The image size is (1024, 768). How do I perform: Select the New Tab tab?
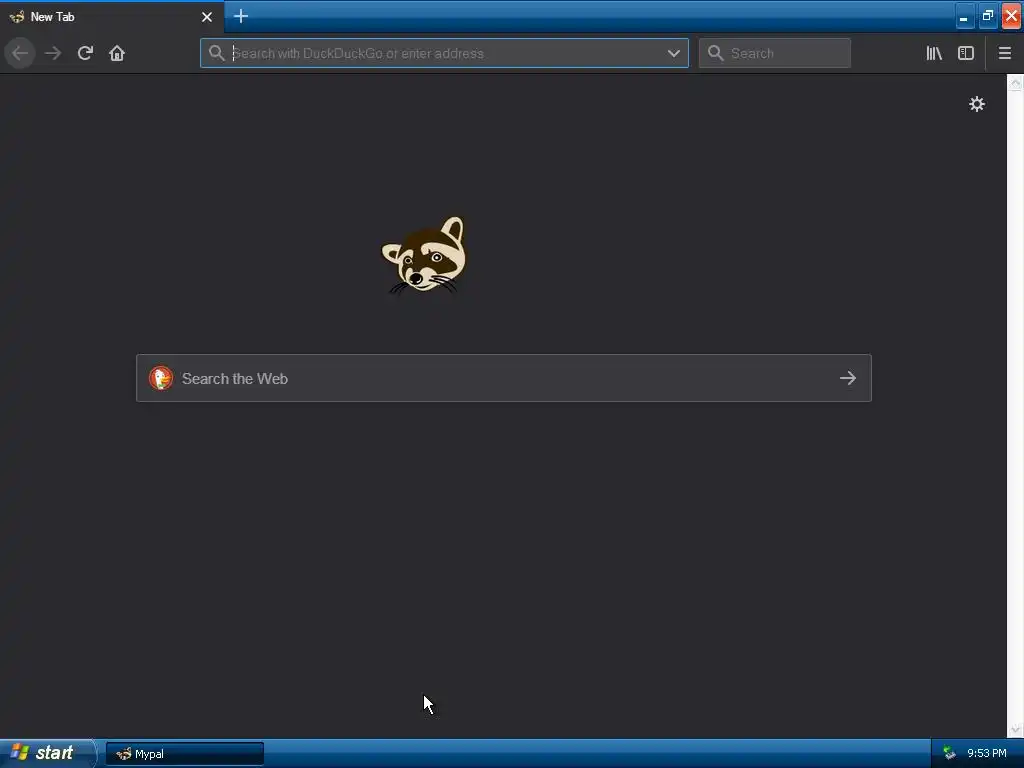(112, 17)
